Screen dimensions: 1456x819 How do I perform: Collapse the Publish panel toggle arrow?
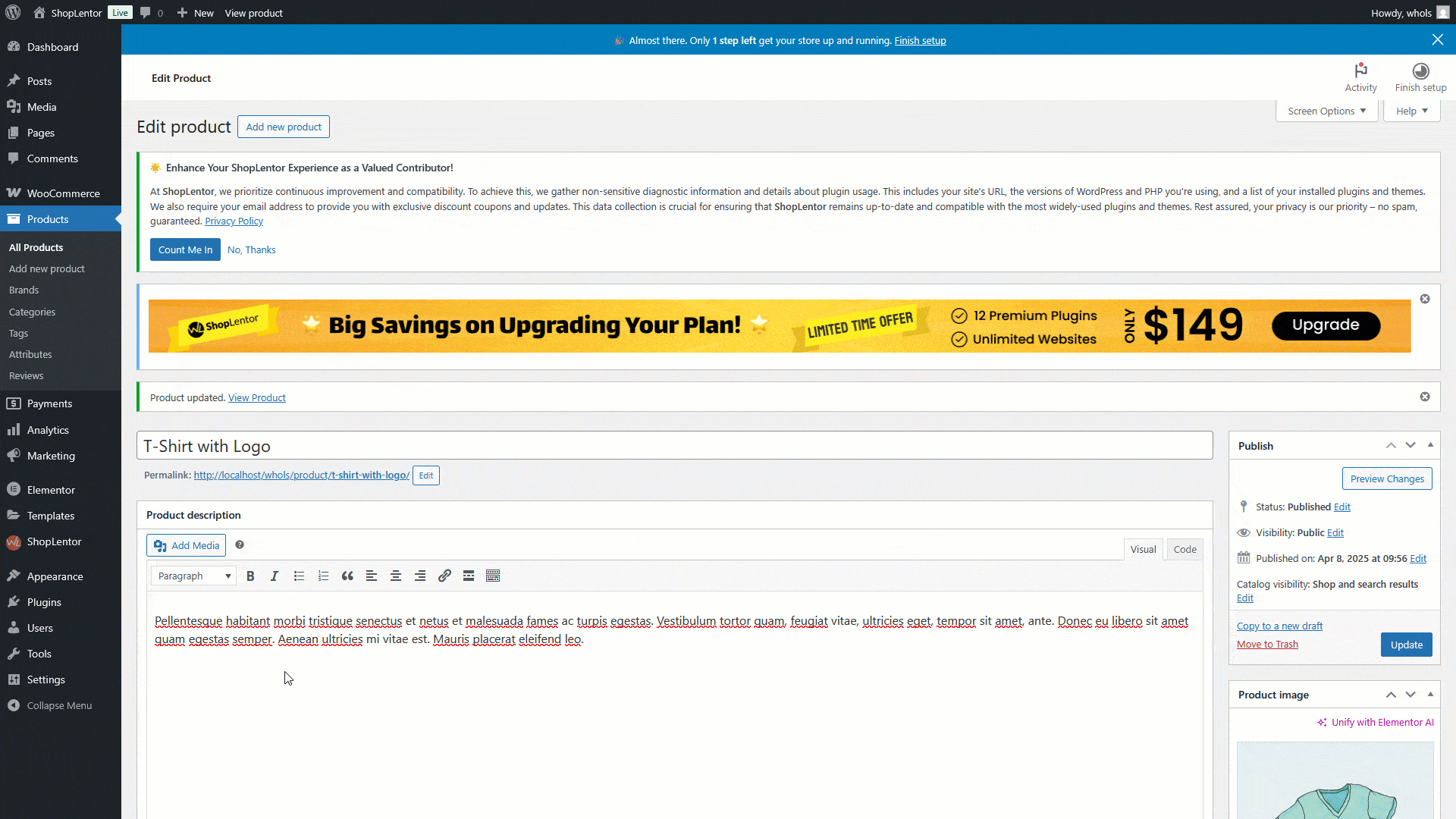pos(1430,445)
